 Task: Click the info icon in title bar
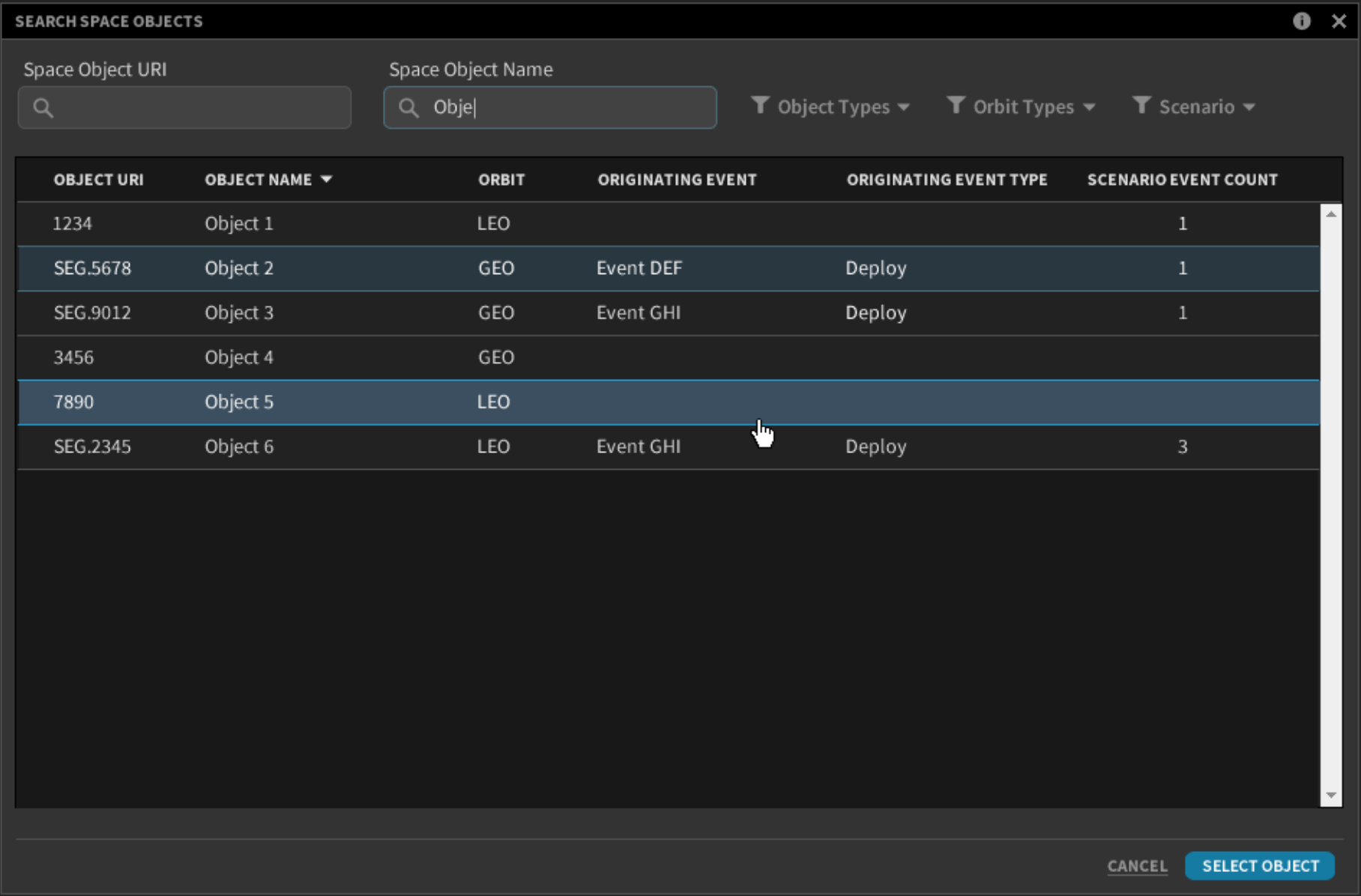[x=1302, y=21]
